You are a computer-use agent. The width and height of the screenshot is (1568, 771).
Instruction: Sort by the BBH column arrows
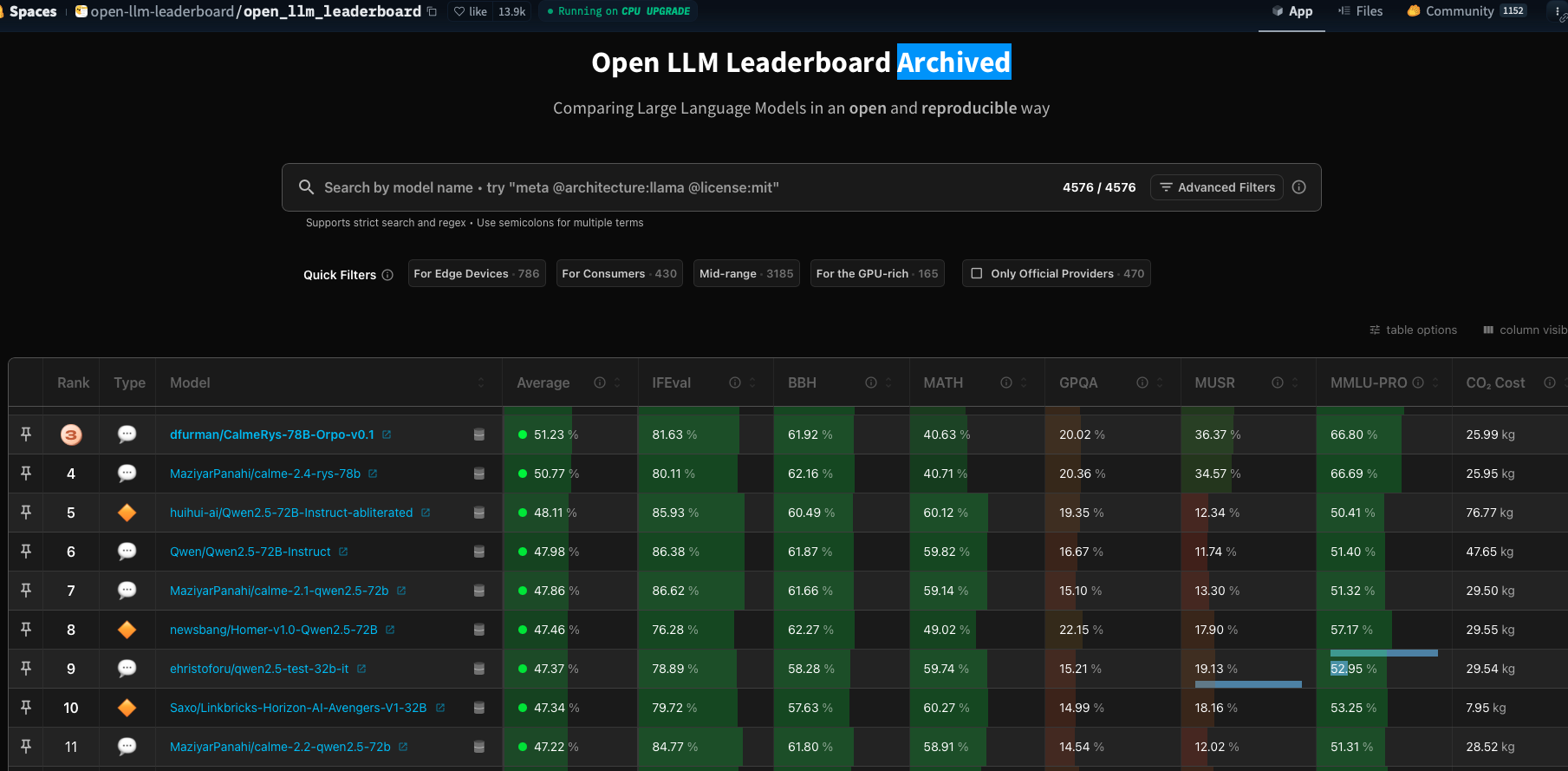point(888,382)
